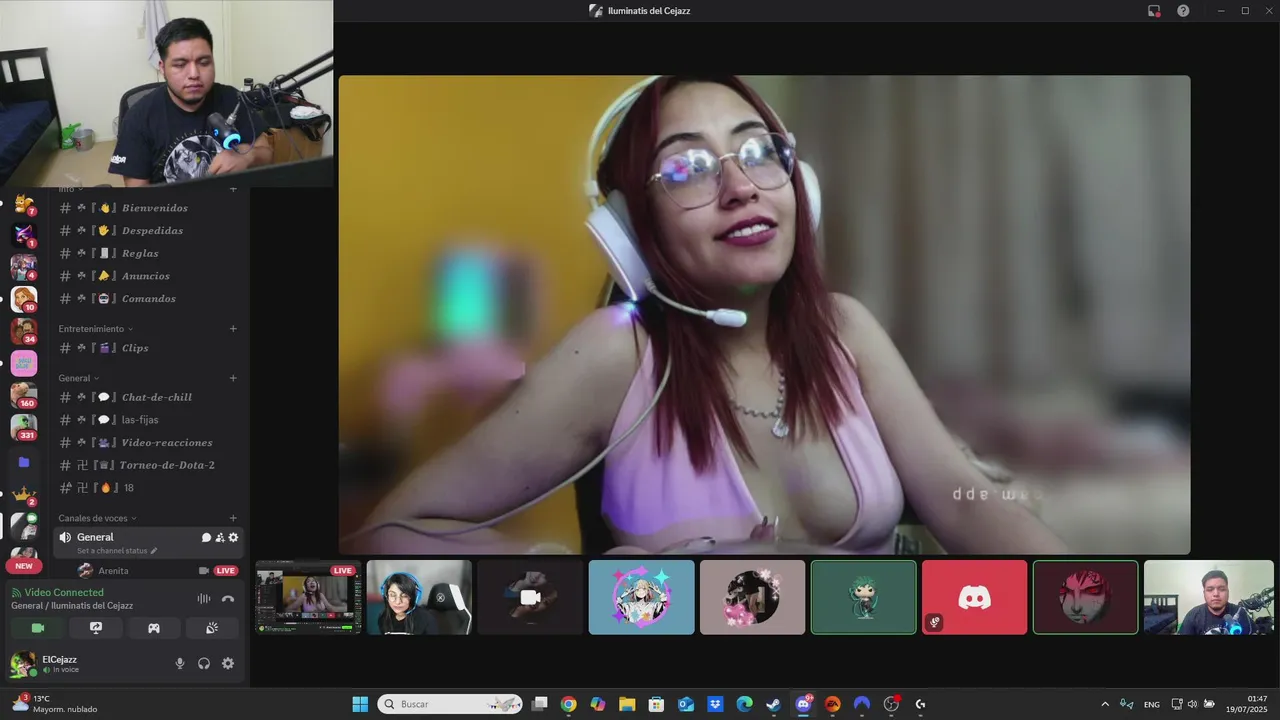Add a channel to General category

(x=233, y=378)
